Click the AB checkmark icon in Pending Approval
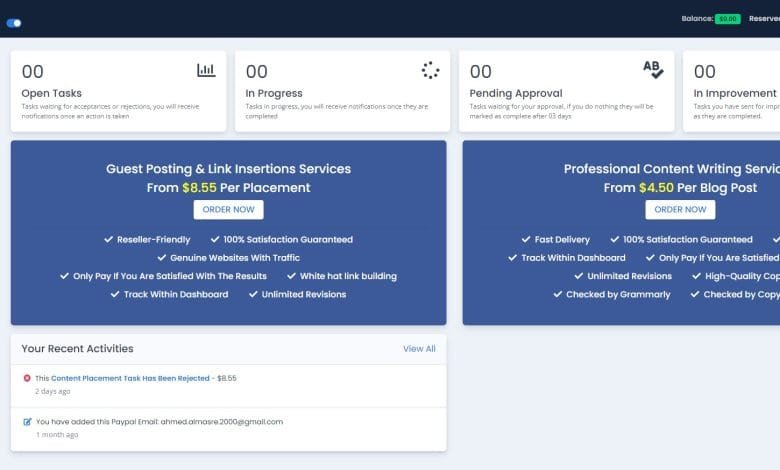Image resolution: width=780 pixels, height=470 pixels. pyautogui.click(x=653, y=69)
